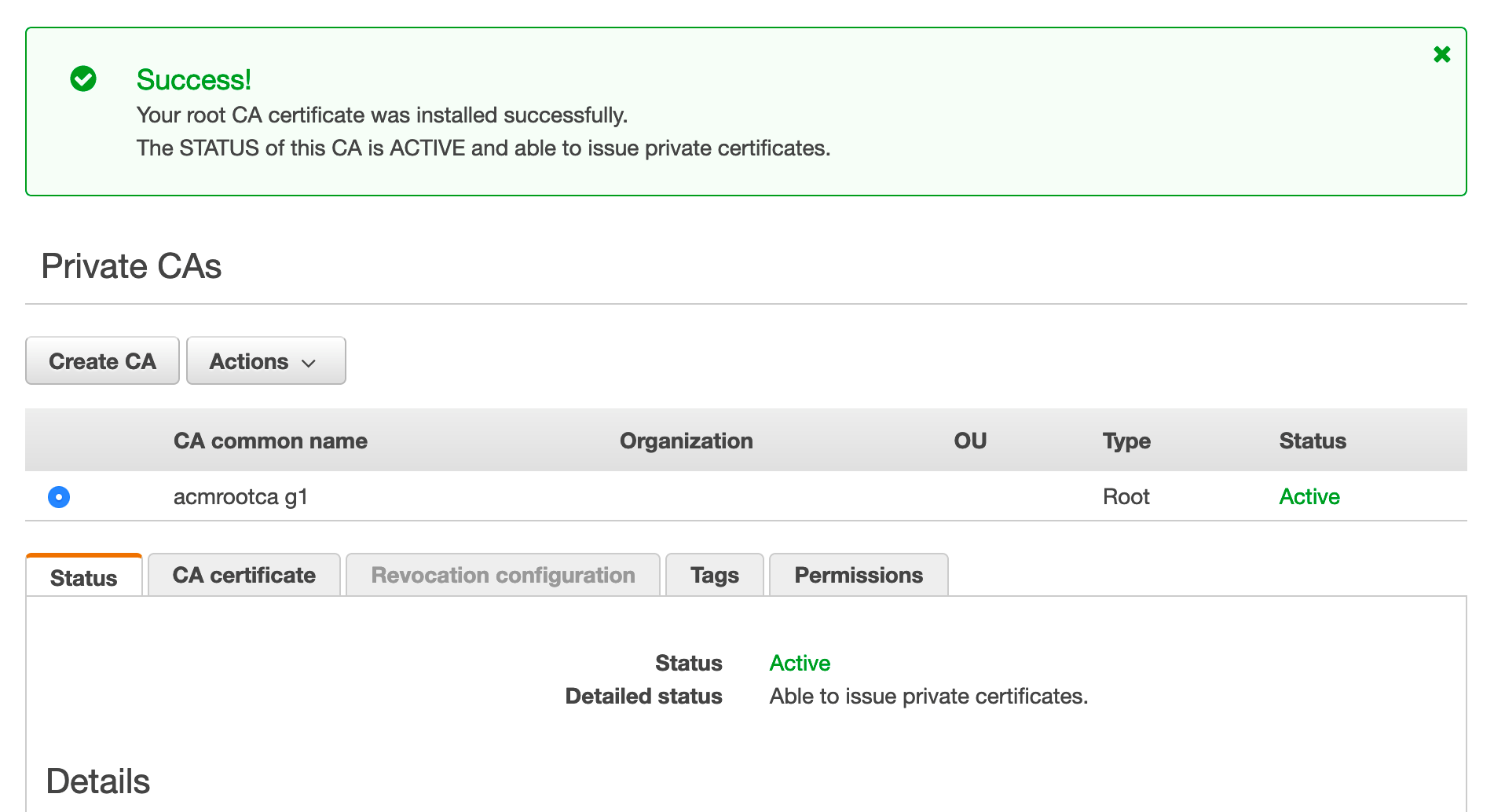Click 'Able to issue private certificates.' text
1505x812 pixels.
pos(928,696)
